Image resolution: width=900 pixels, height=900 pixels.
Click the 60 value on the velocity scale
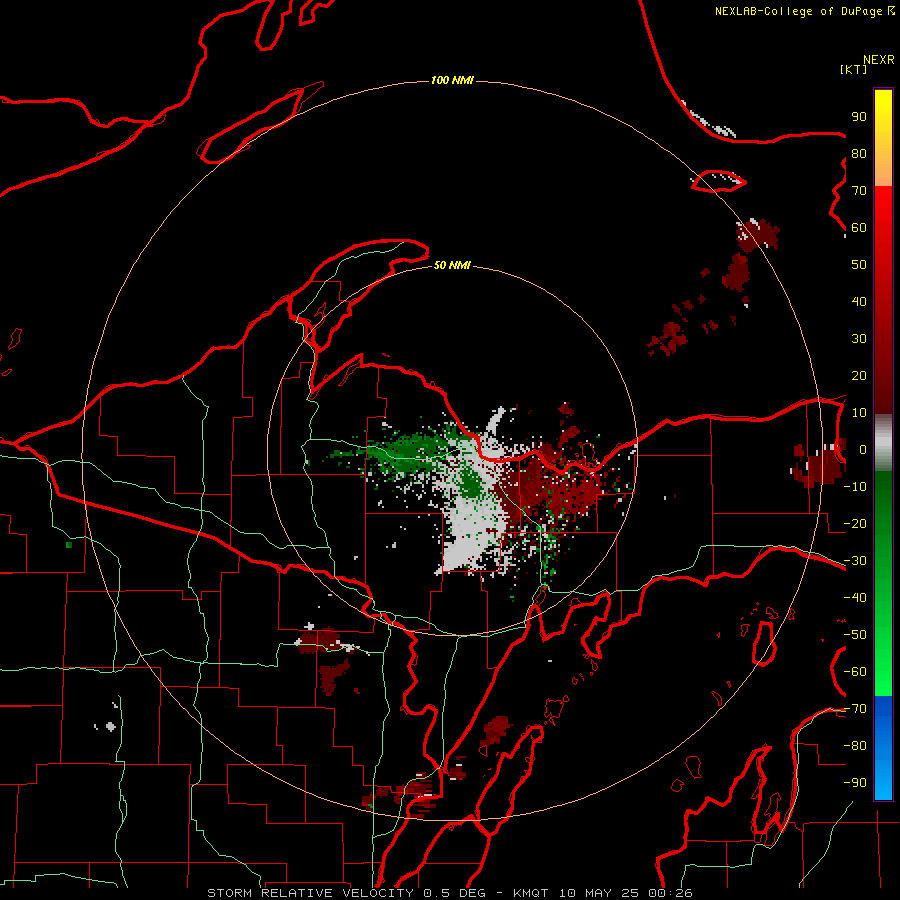pyautogui.click(x=859, y=227)
